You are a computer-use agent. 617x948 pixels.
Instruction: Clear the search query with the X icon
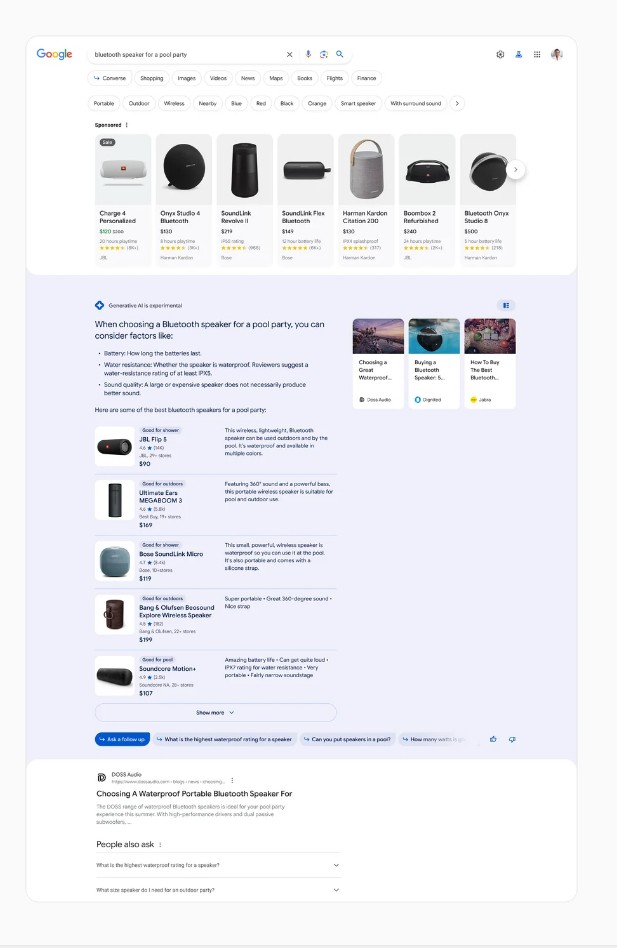[289, 54]
